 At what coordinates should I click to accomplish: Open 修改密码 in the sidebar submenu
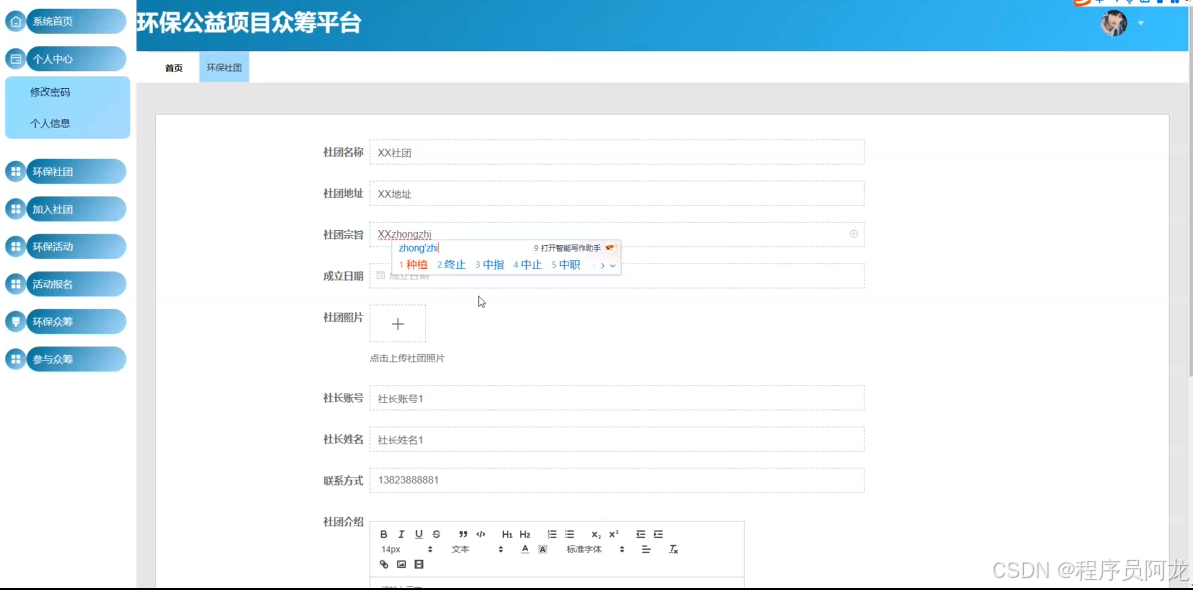pos(50,92)
